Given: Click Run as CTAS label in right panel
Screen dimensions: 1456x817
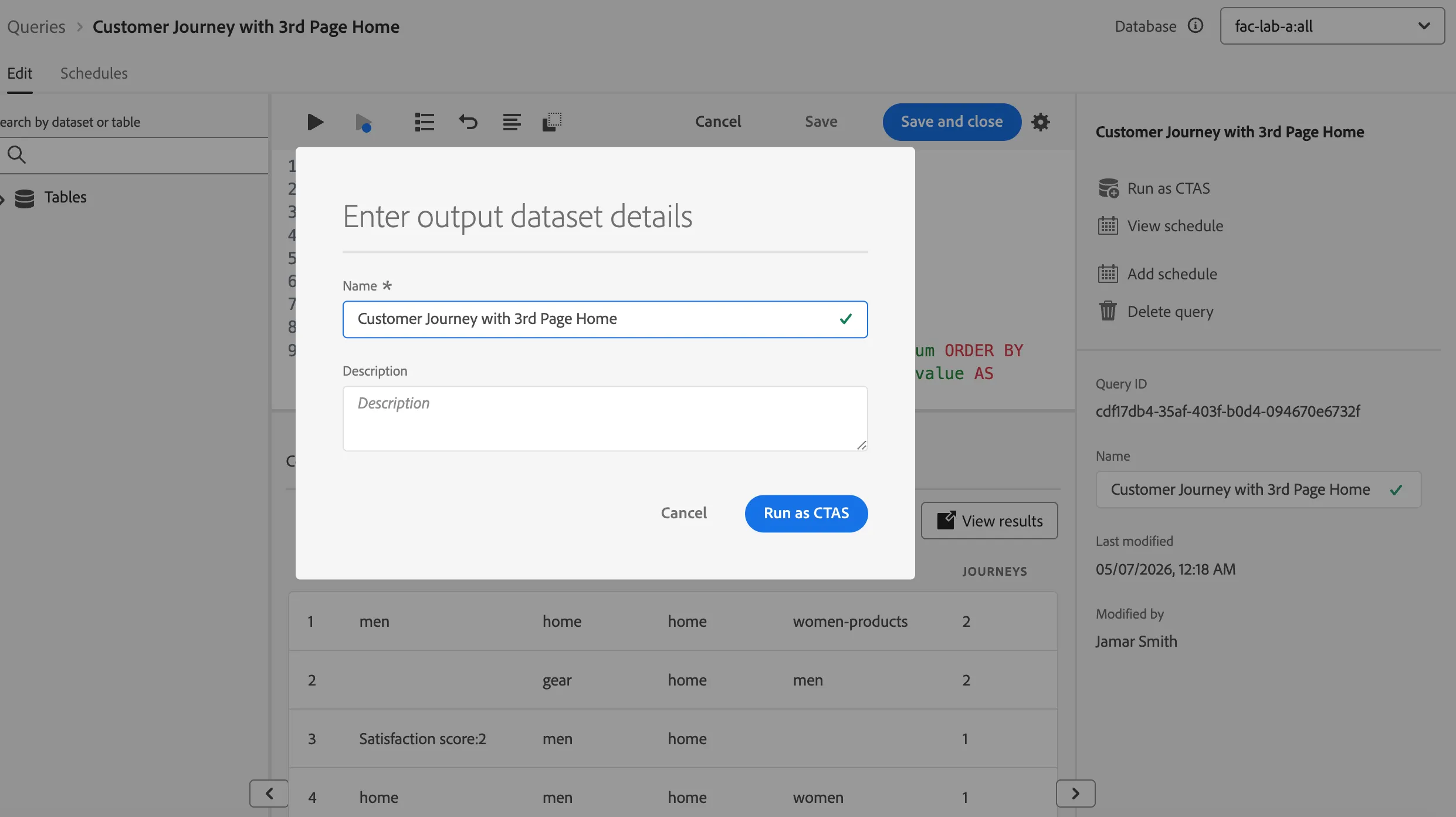Looking at the screenshot, I should 1169,188.
